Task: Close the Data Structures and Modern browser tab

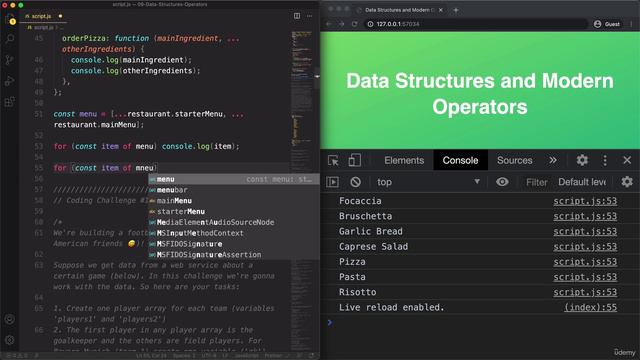Action: pos(441,10)
